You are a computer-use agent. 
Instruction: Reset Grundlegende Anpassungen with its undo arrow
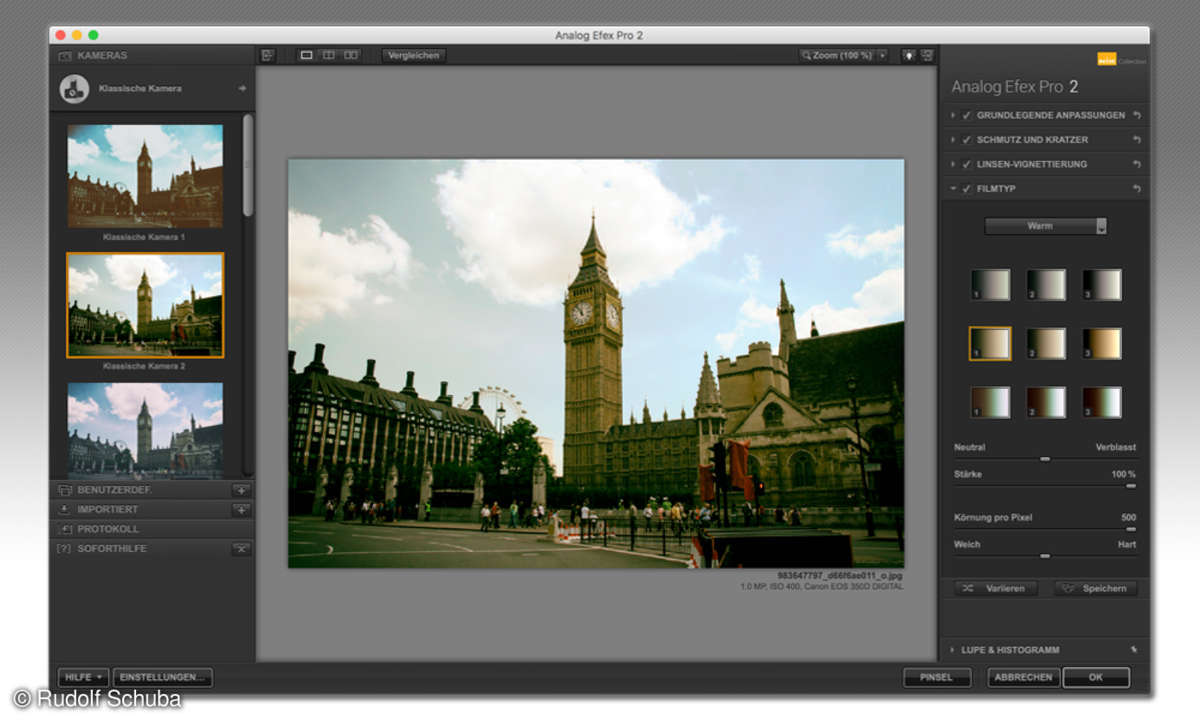1137,115
